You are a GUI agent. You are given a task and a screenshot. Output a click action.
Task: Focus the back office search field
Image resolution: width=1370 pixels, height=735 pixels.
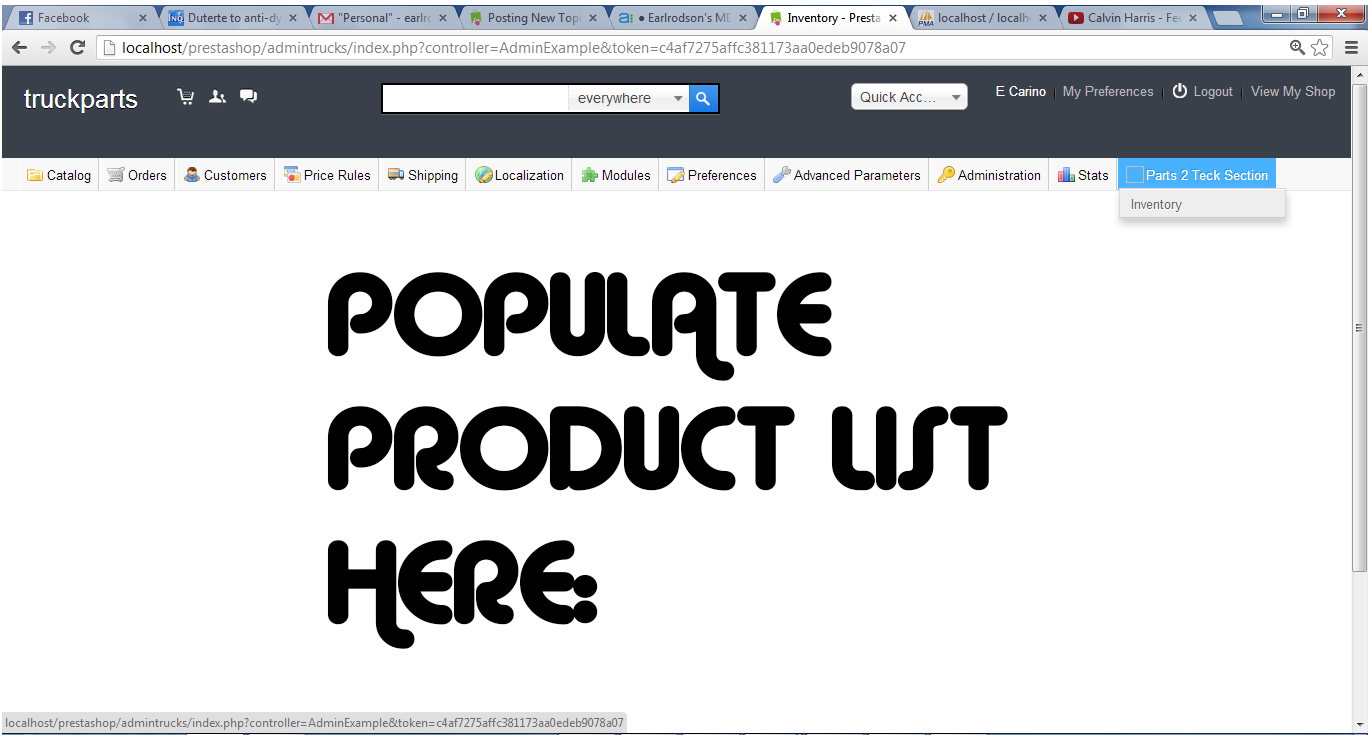coord(476,98)
